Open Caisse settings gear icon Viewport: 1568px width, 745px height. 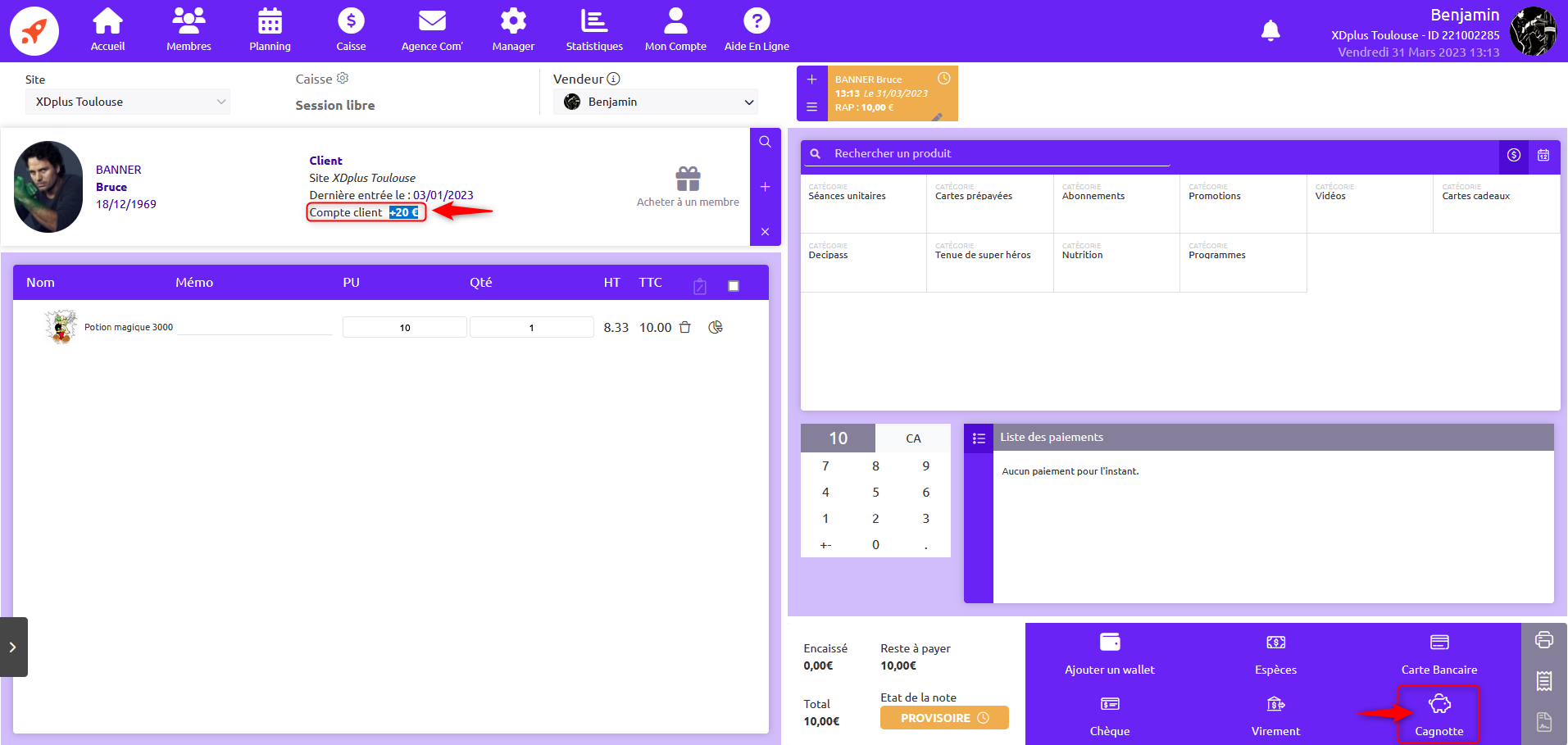pyautogui.click(x=343, y=78)
